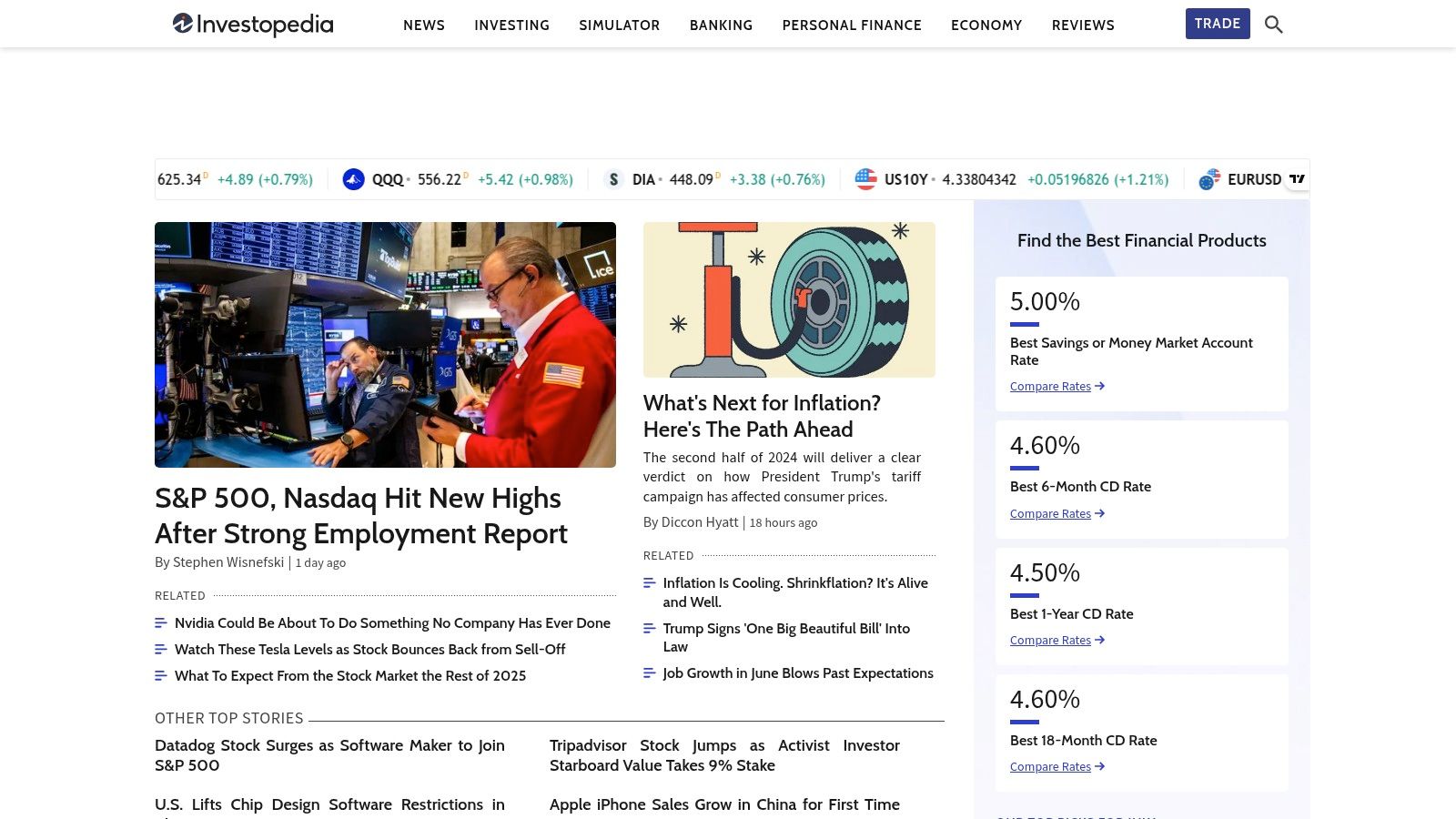Select the 5.00% savings rate value
The width and height of the screenshot is (1456, 819).
click(1045, 301)
